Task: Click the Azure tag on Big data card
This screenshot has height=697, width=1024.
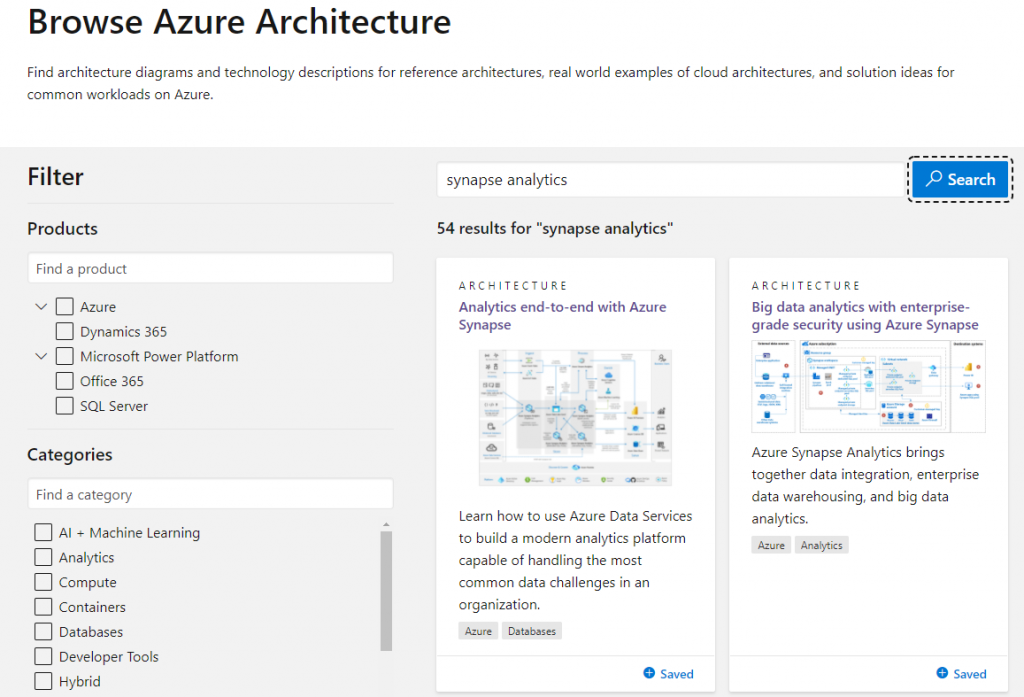Action: click(771, 545)
